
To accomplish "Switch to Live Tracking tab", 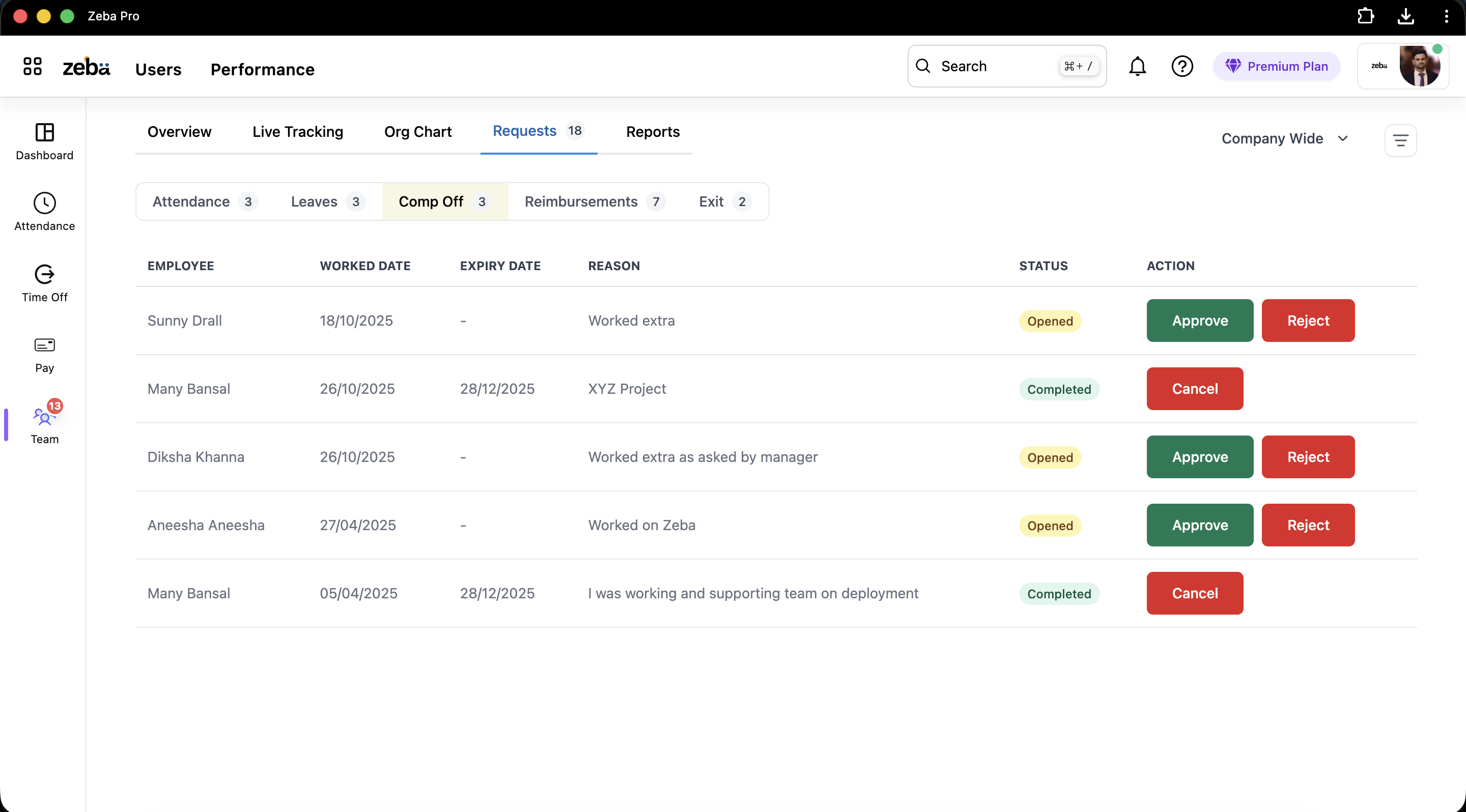I will [x=298, y=132].
